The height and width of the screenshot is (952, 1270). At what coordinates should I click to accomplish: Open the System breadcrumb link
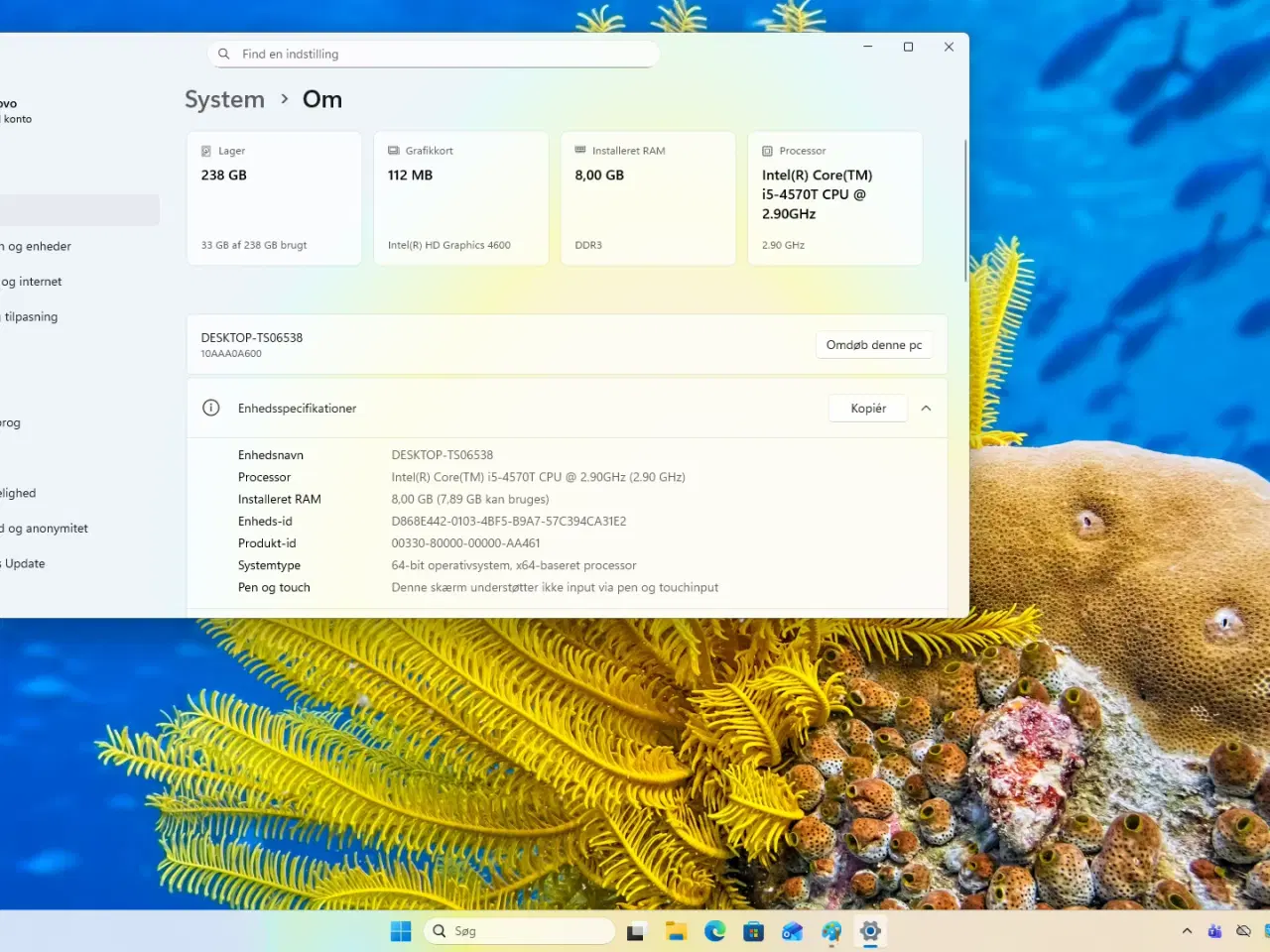pos(224,99)
